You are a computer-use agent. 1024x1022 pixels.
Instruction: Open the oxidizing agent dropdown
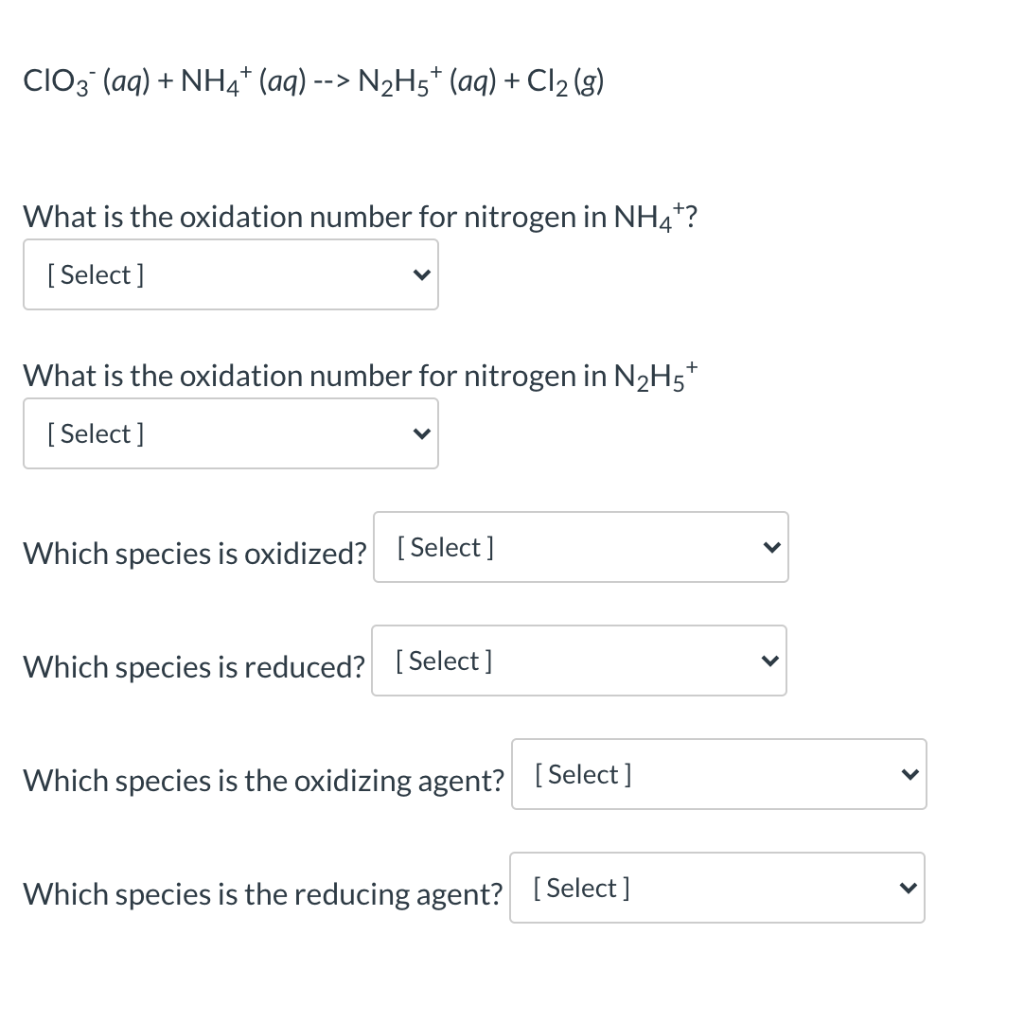[x=718, y=774]
